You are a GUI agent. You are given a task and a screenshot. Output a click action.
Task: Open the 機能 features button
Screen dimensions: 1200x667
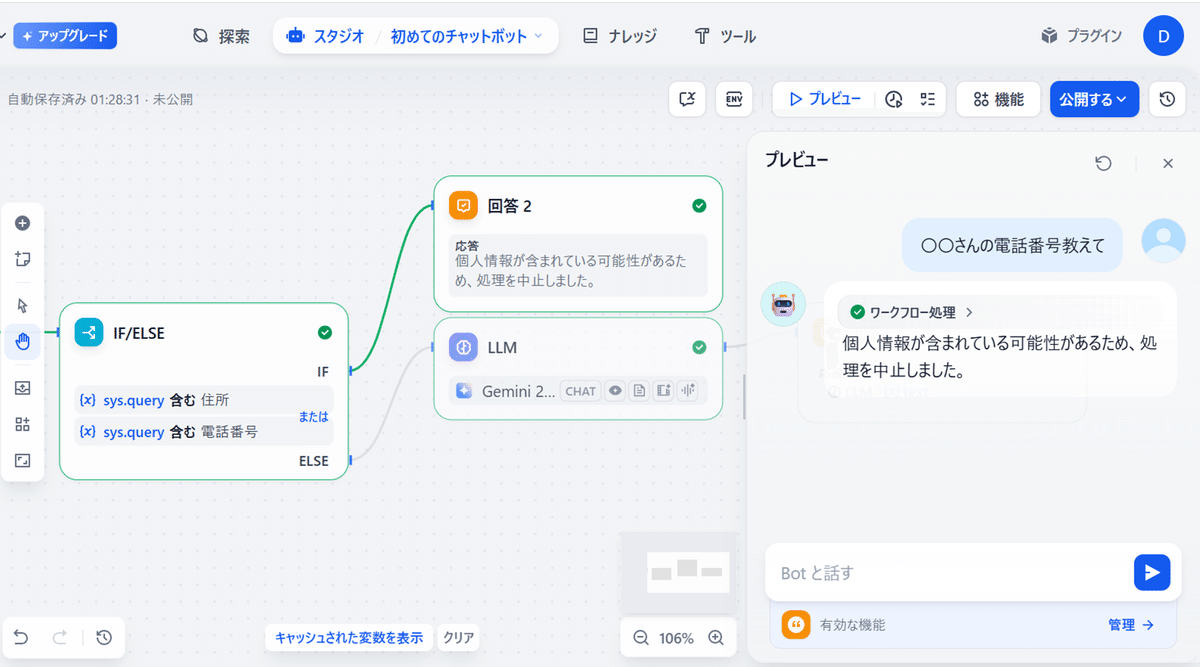coord(998,99)
